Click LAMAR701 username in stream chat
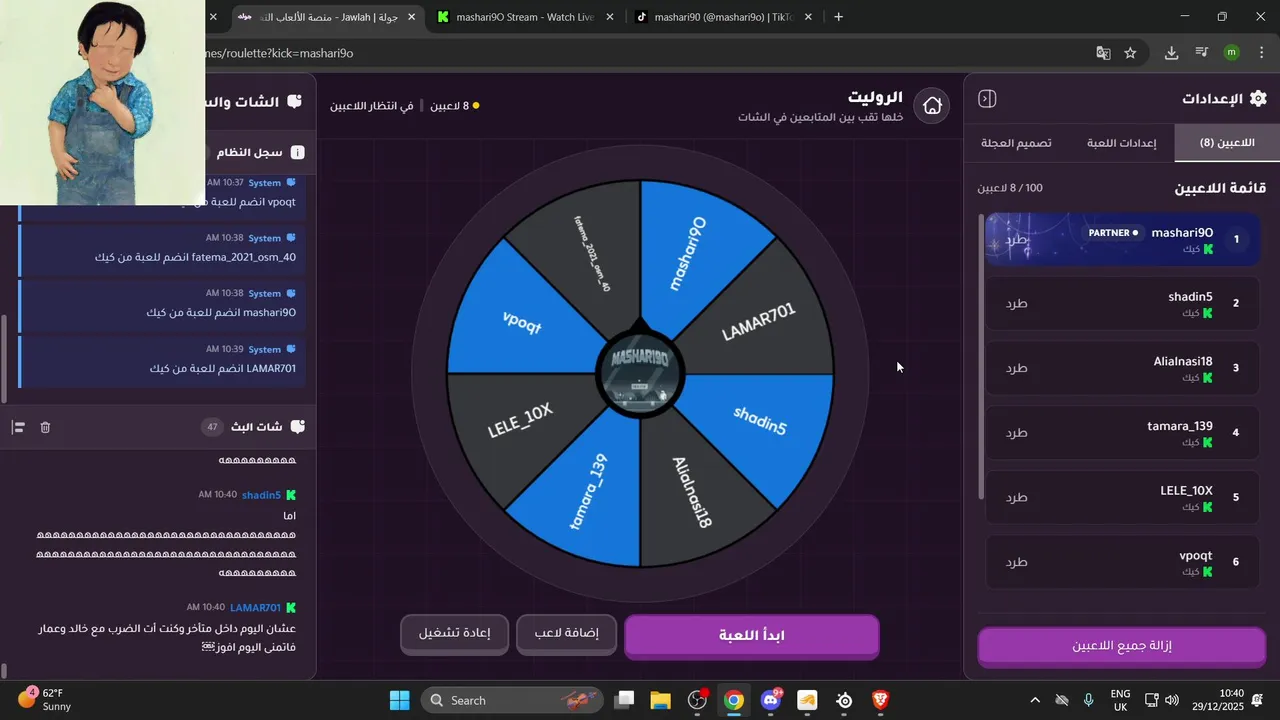This screenshot has height=720, width=1280. click(x=256, y=607)
